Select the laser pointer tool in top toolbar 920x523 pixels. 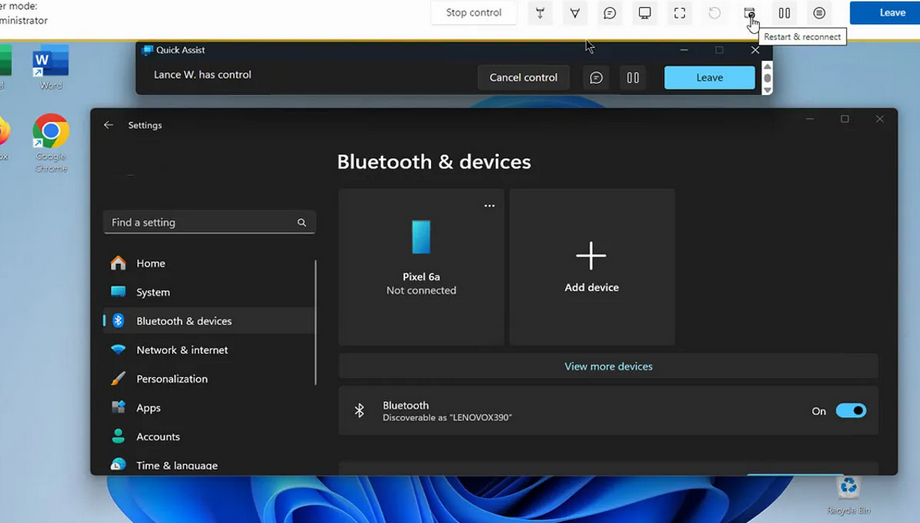pos(540,13)
